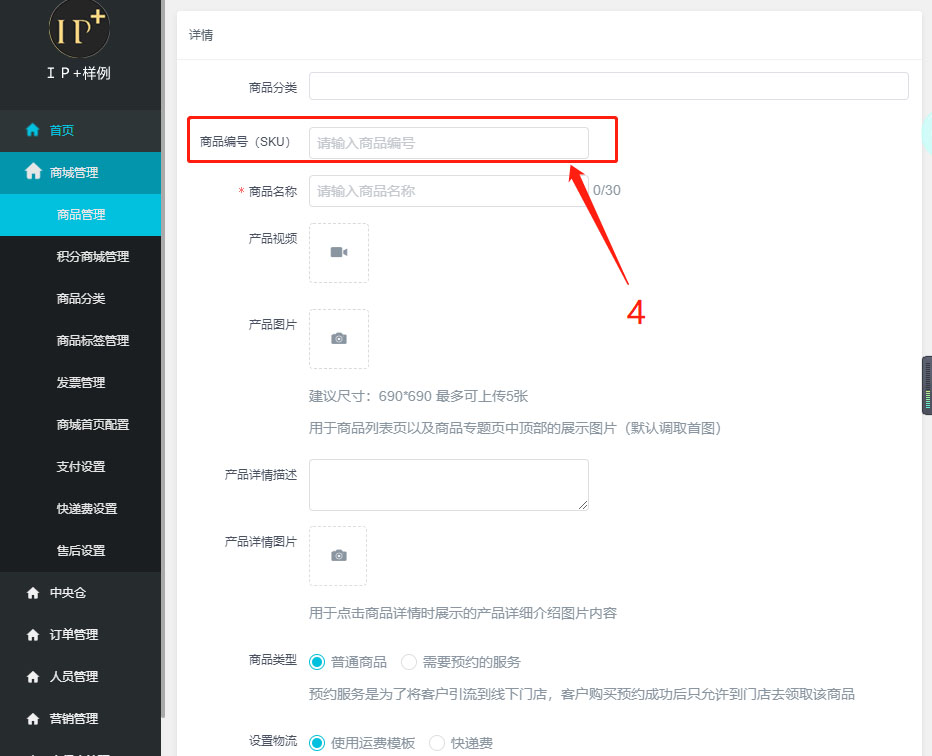Click the product image upload camera icon
Screen dimensions: 932x756
[x=339, y=339]
